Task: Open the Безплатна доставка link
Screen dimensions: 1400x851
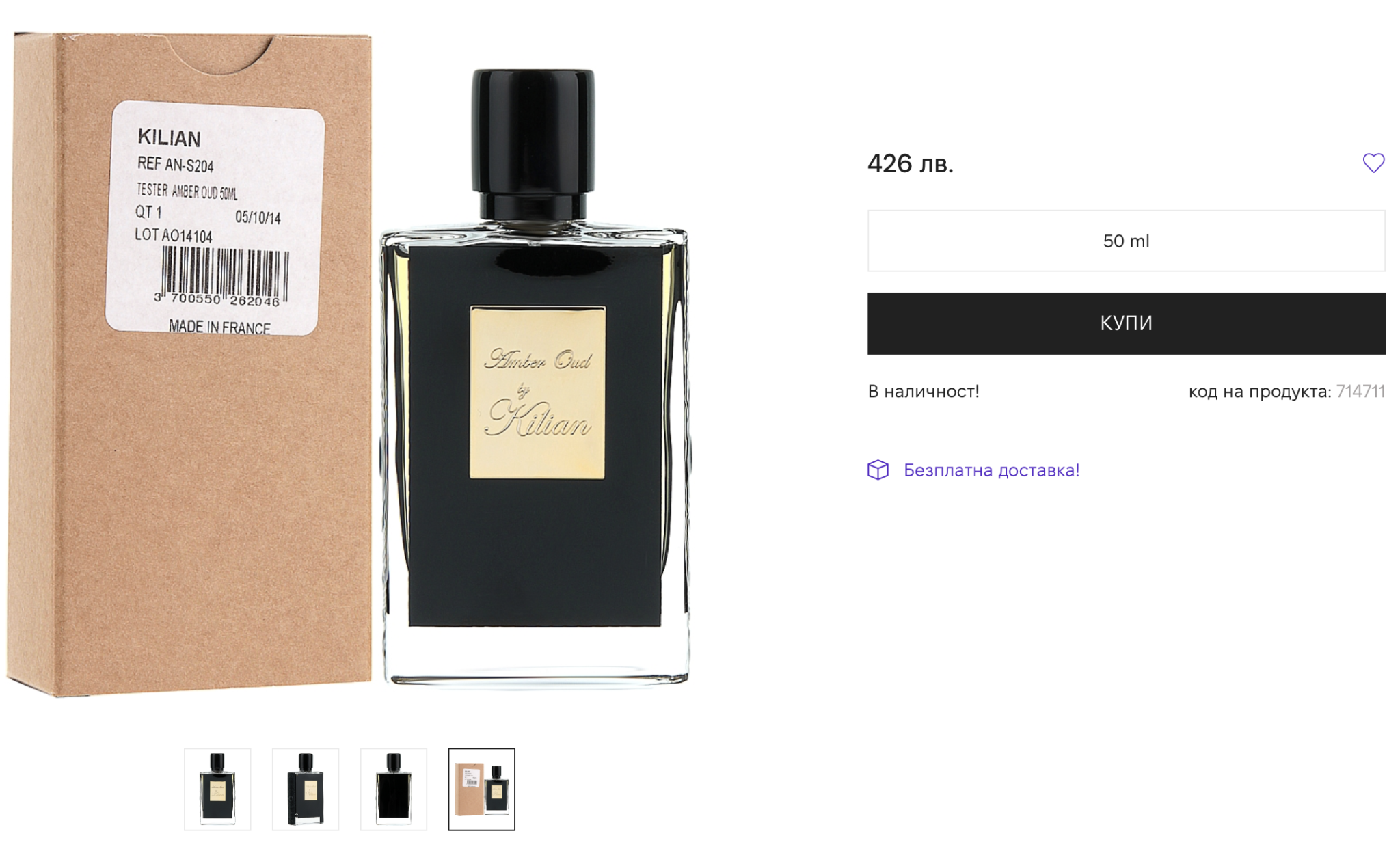Action: [991, 470]
